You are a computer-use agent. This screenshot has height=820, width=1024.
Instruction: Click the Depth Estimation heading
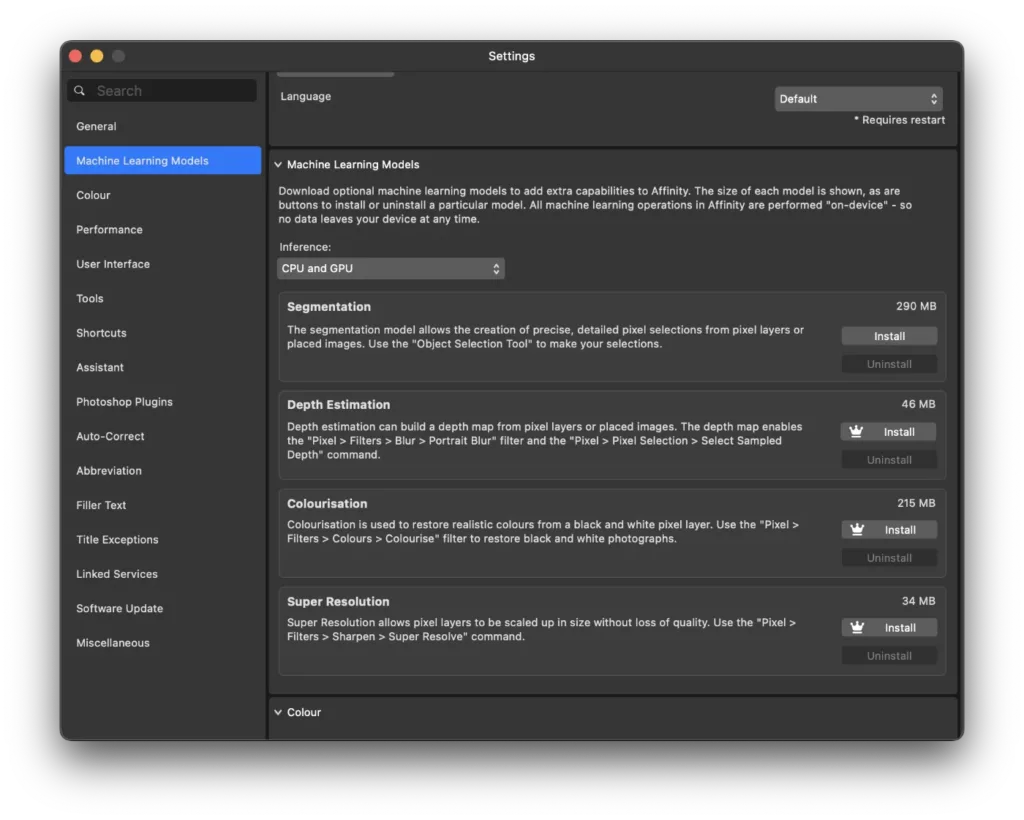338,405
